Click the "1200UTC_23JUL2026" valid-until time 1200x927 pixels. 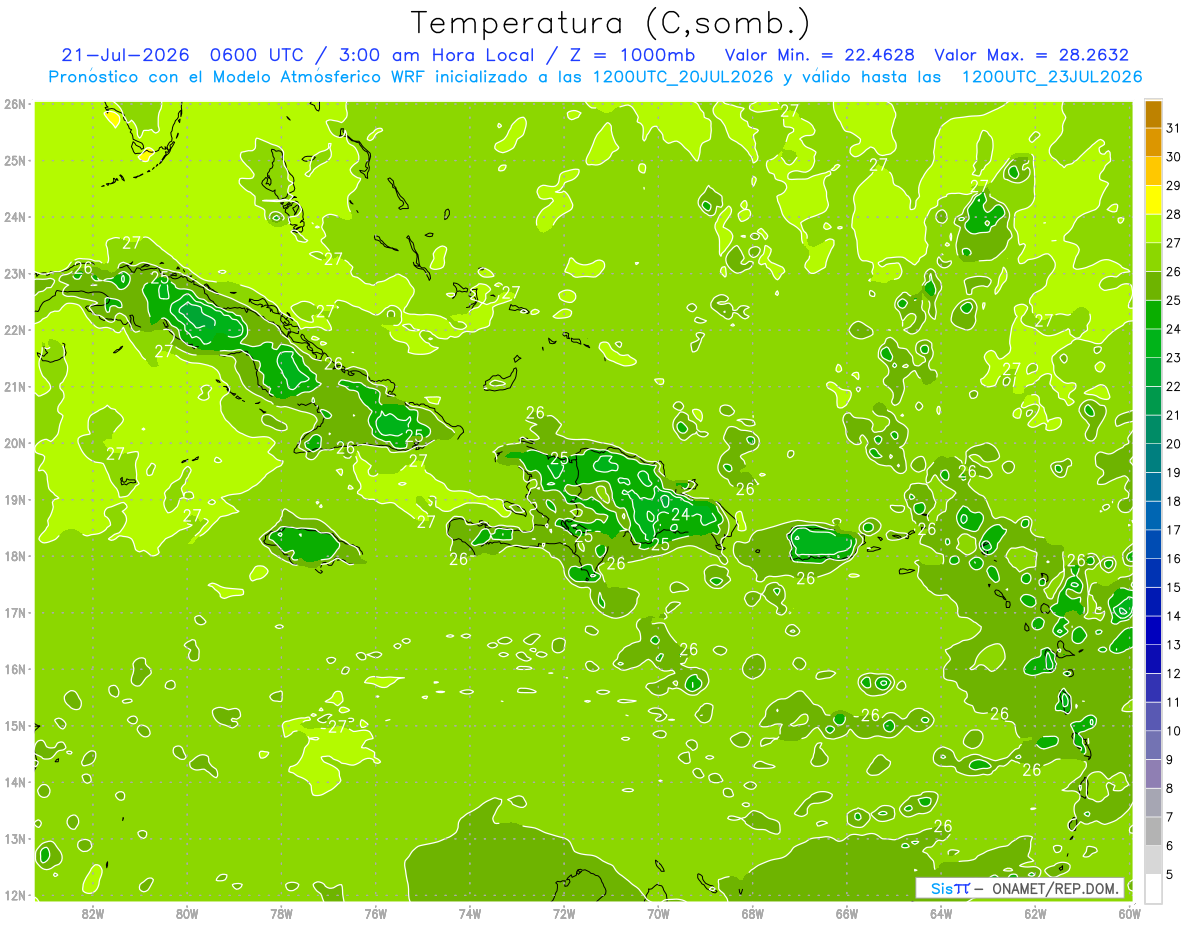(1052, 76)
